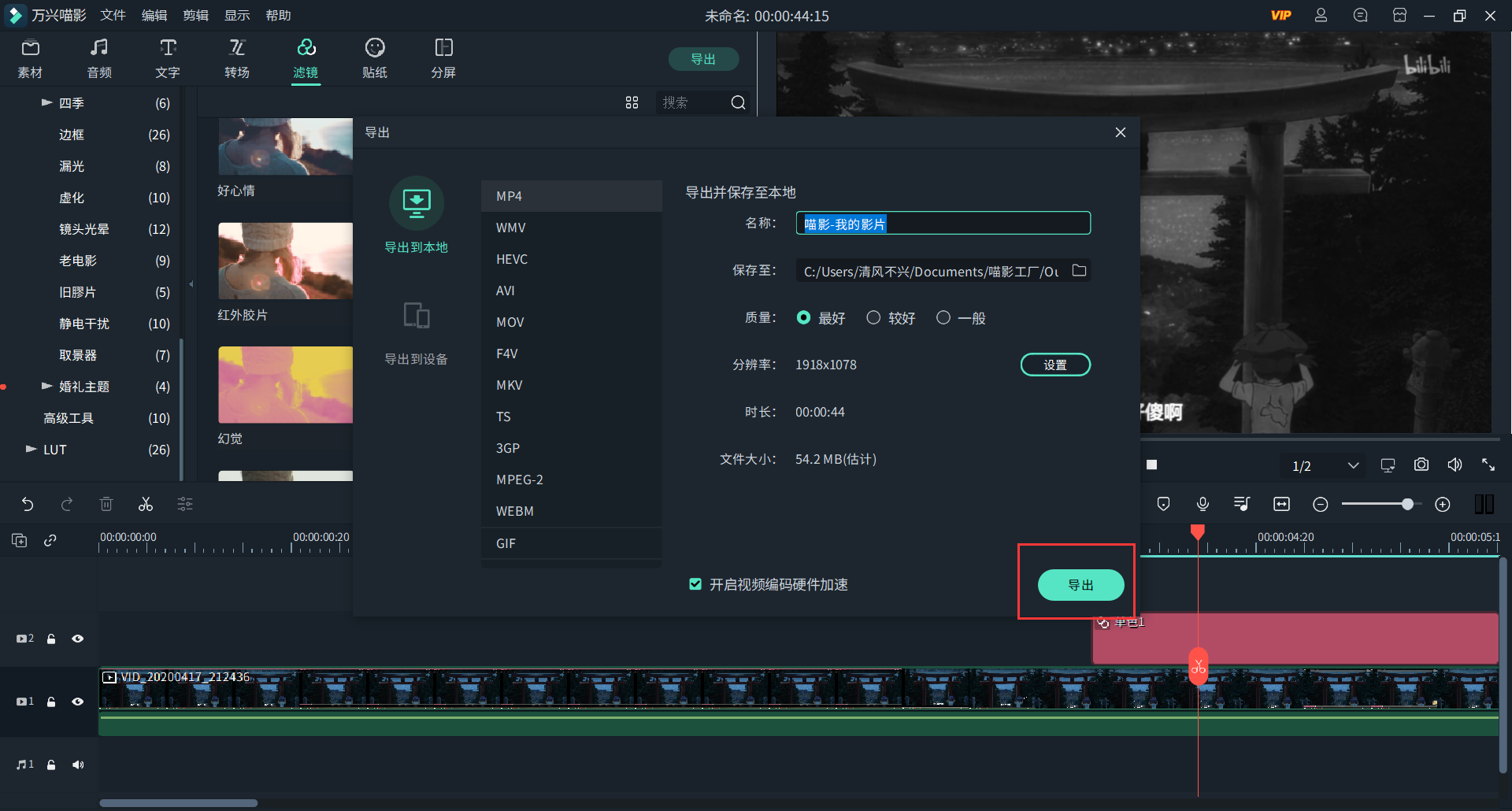Click the timeline zoom slider handle
Viewport: 1512px width, 811px height.
pos(1407,505)
